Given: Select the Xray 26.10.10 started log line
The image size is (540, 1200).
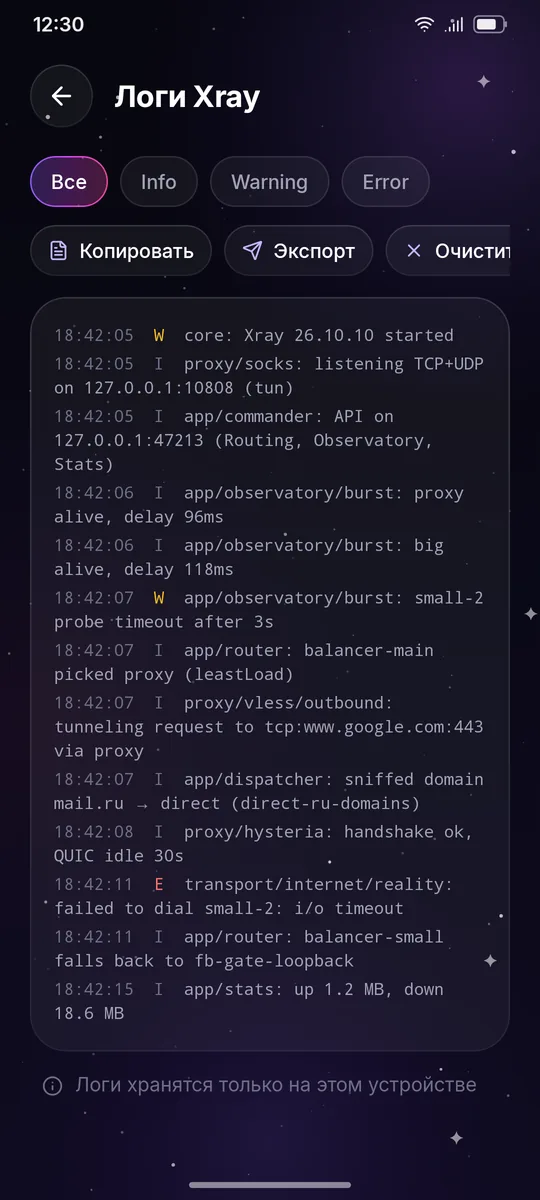Looking at the screenshot, I should coord(254,335).
